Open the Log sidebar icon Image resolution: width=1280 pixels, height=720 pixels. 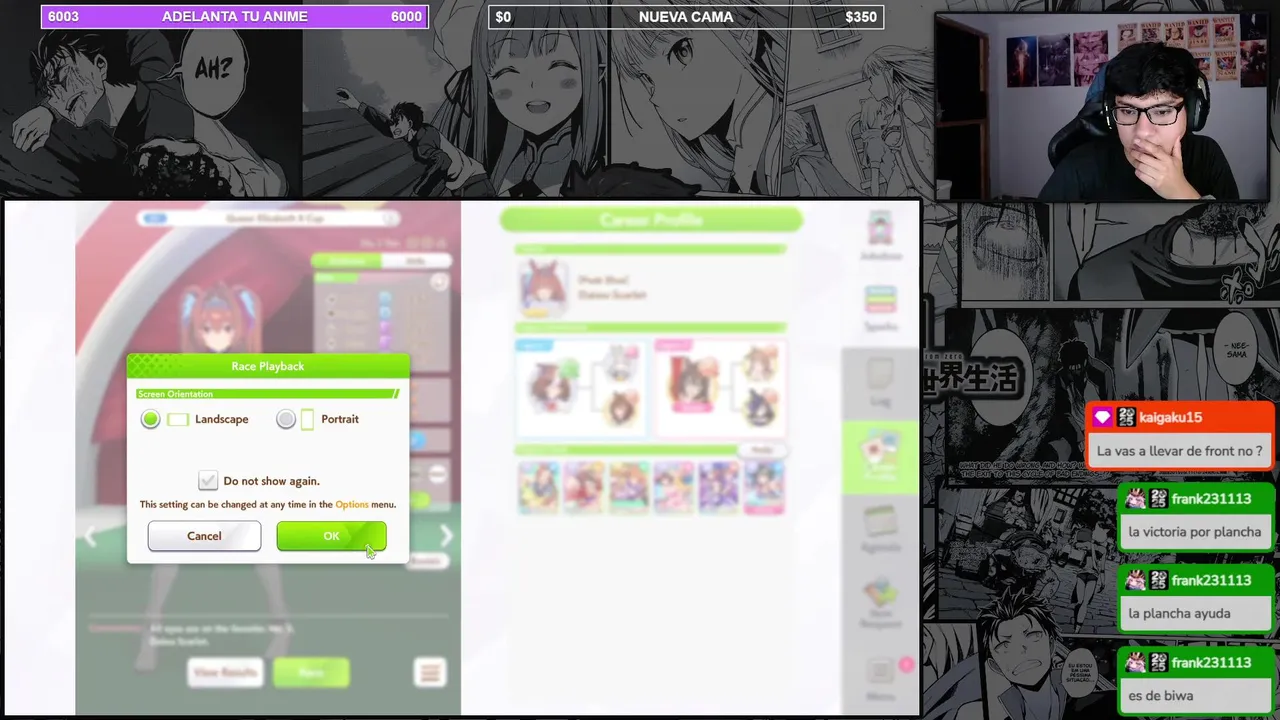click(x=880, y=381)
